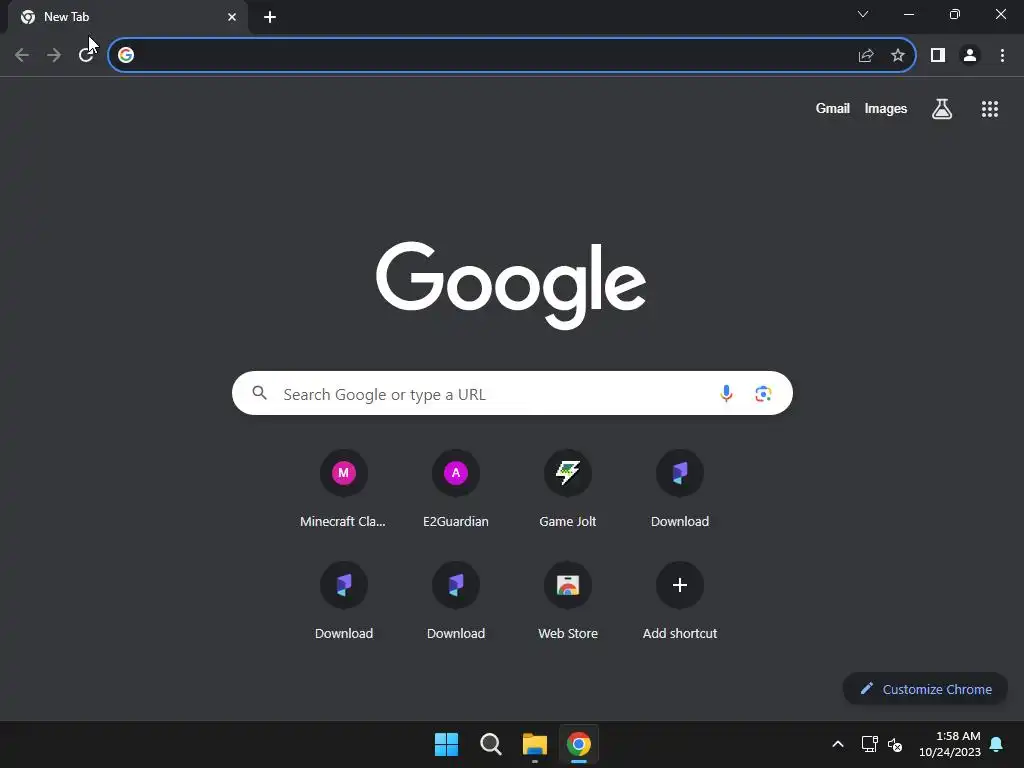Open the Google apps grid

[x=990, y=109]
